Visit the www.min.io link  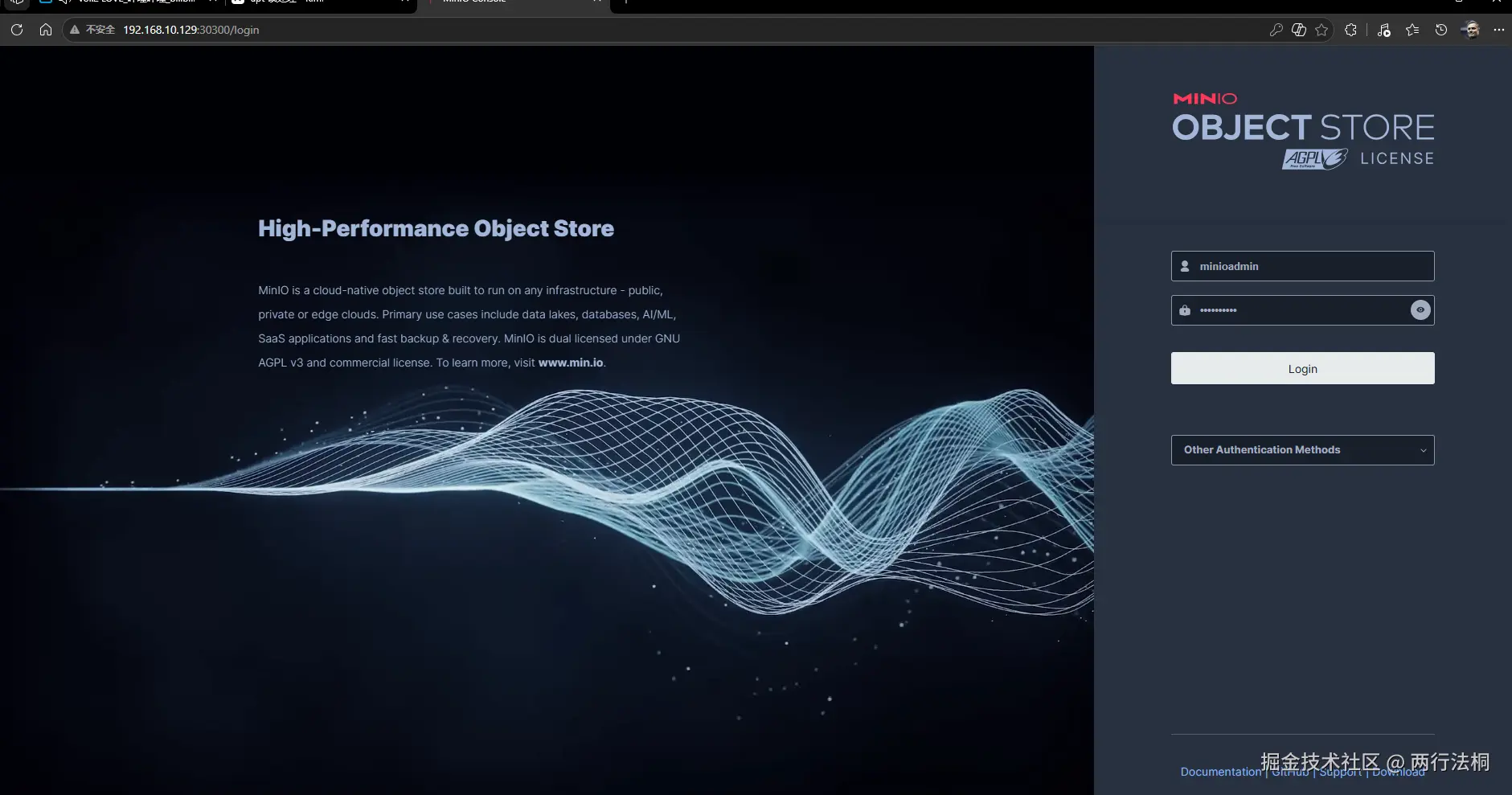click(571, 363)
